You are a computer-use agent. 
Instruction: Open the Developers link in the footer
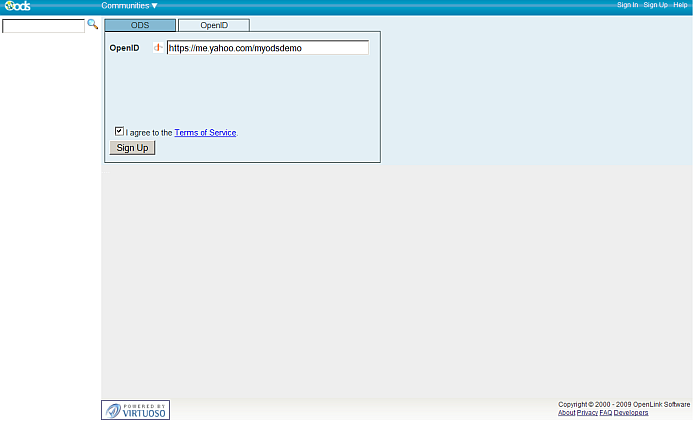(x=631, y=413)
